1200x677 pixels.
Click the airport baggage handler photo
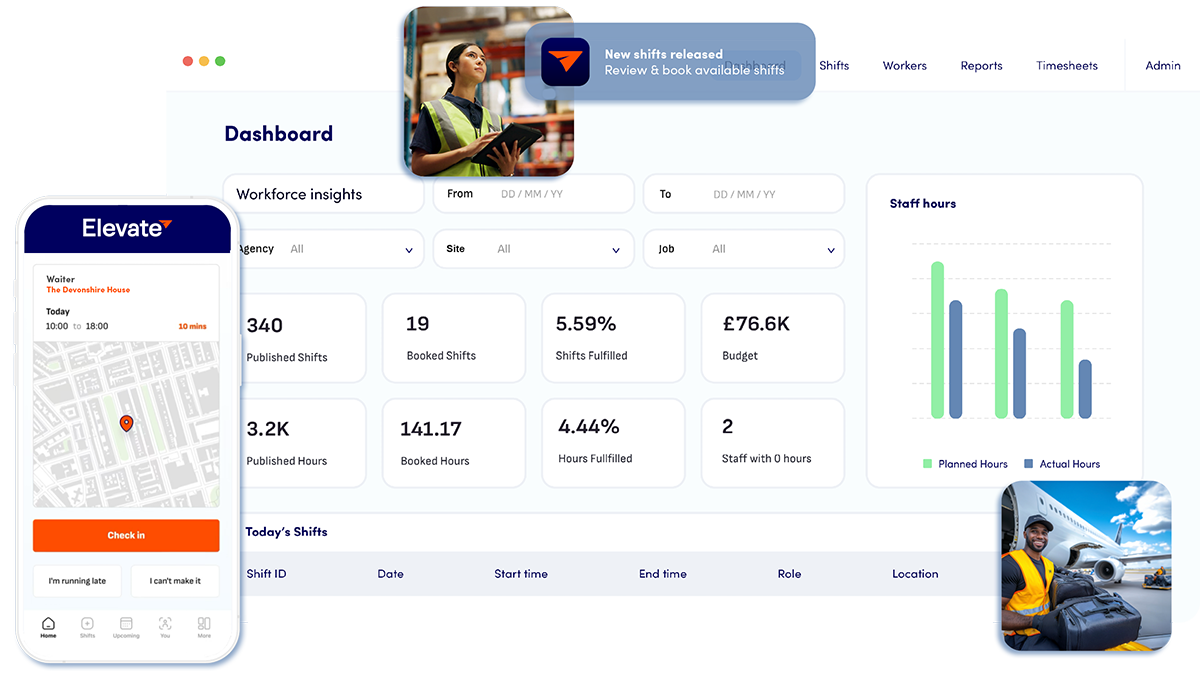pos(1085,566)
